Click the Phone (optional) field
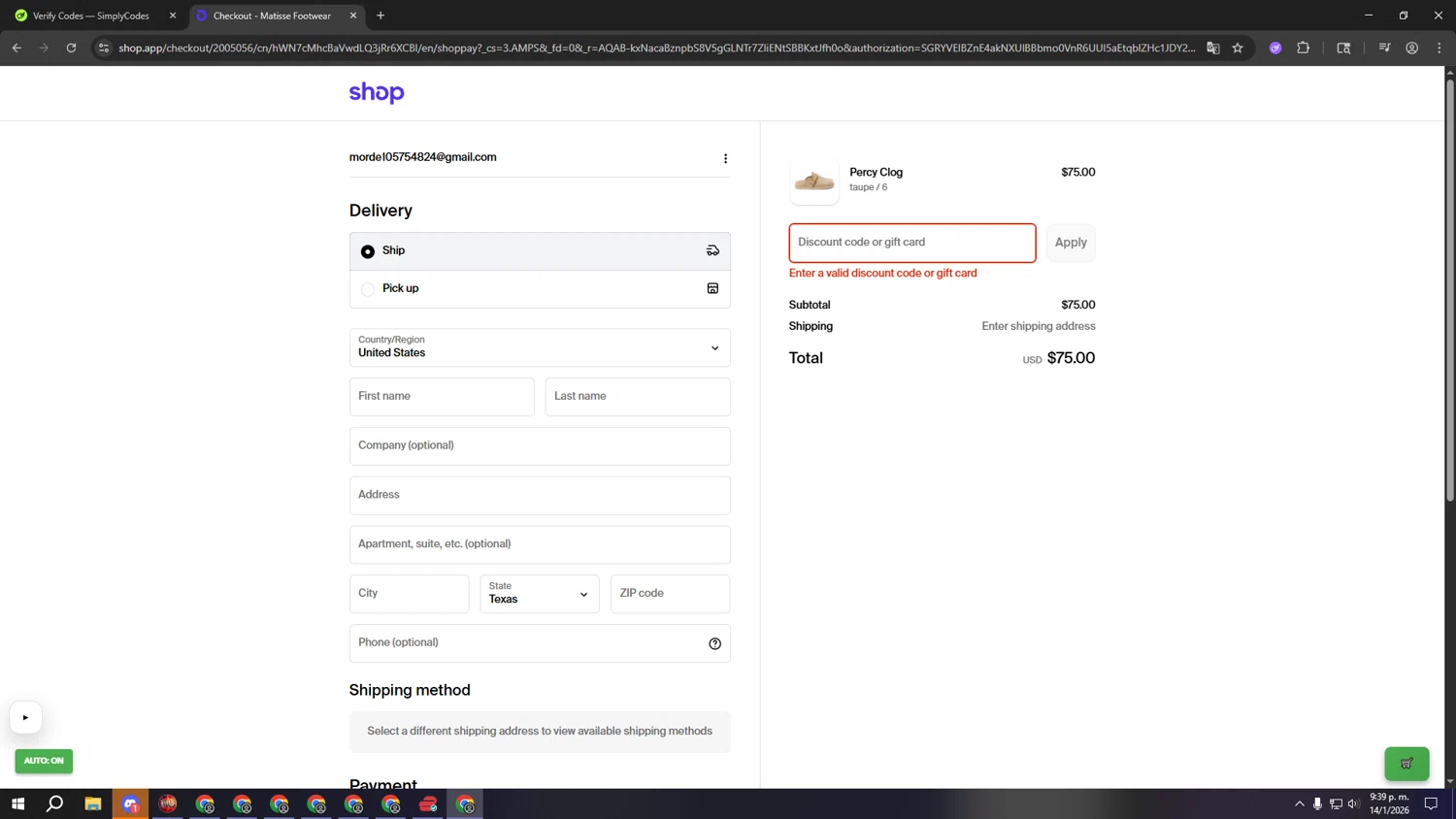Image resolution: width=1456 pixels, height=819 pixels. [x=540, y=643]
